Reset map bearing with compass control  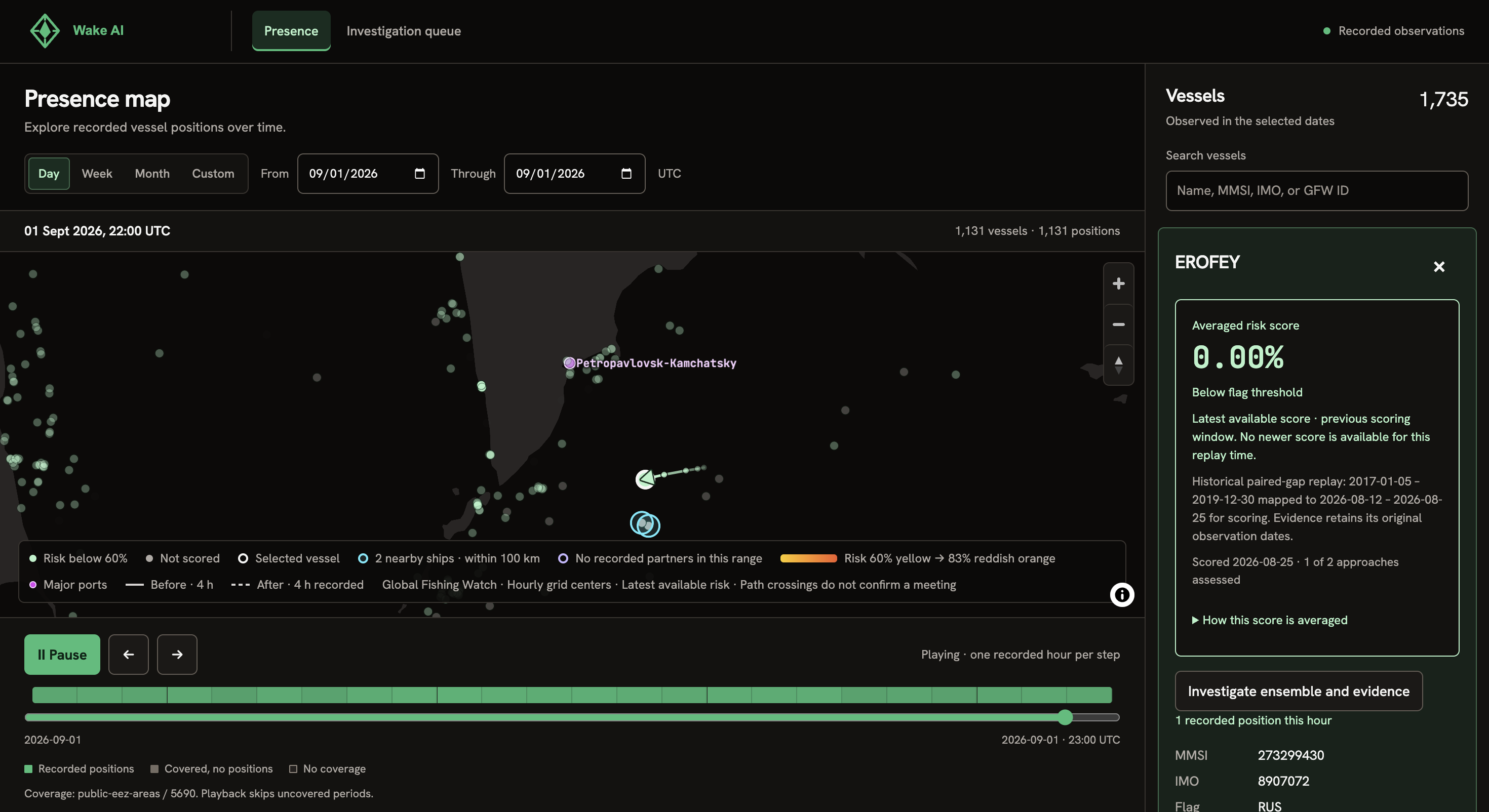[x=1118, y=364]
